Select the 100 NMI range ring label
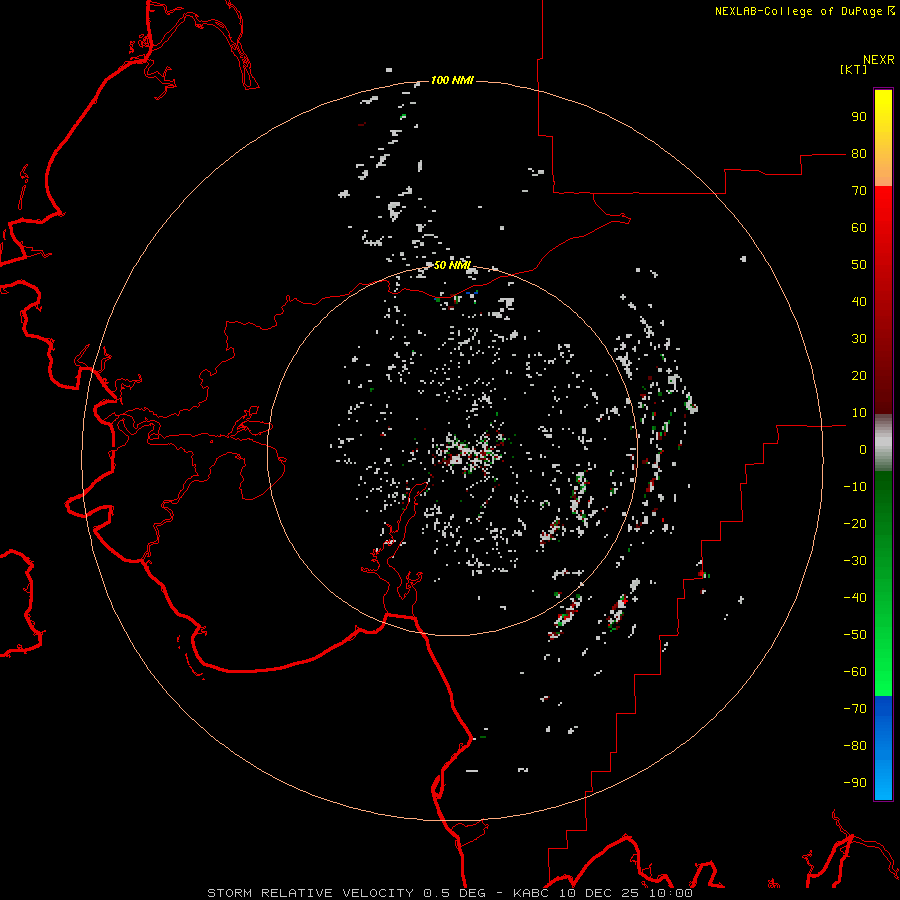The height and width of the screenshot is (900, 900). (452, 80)
